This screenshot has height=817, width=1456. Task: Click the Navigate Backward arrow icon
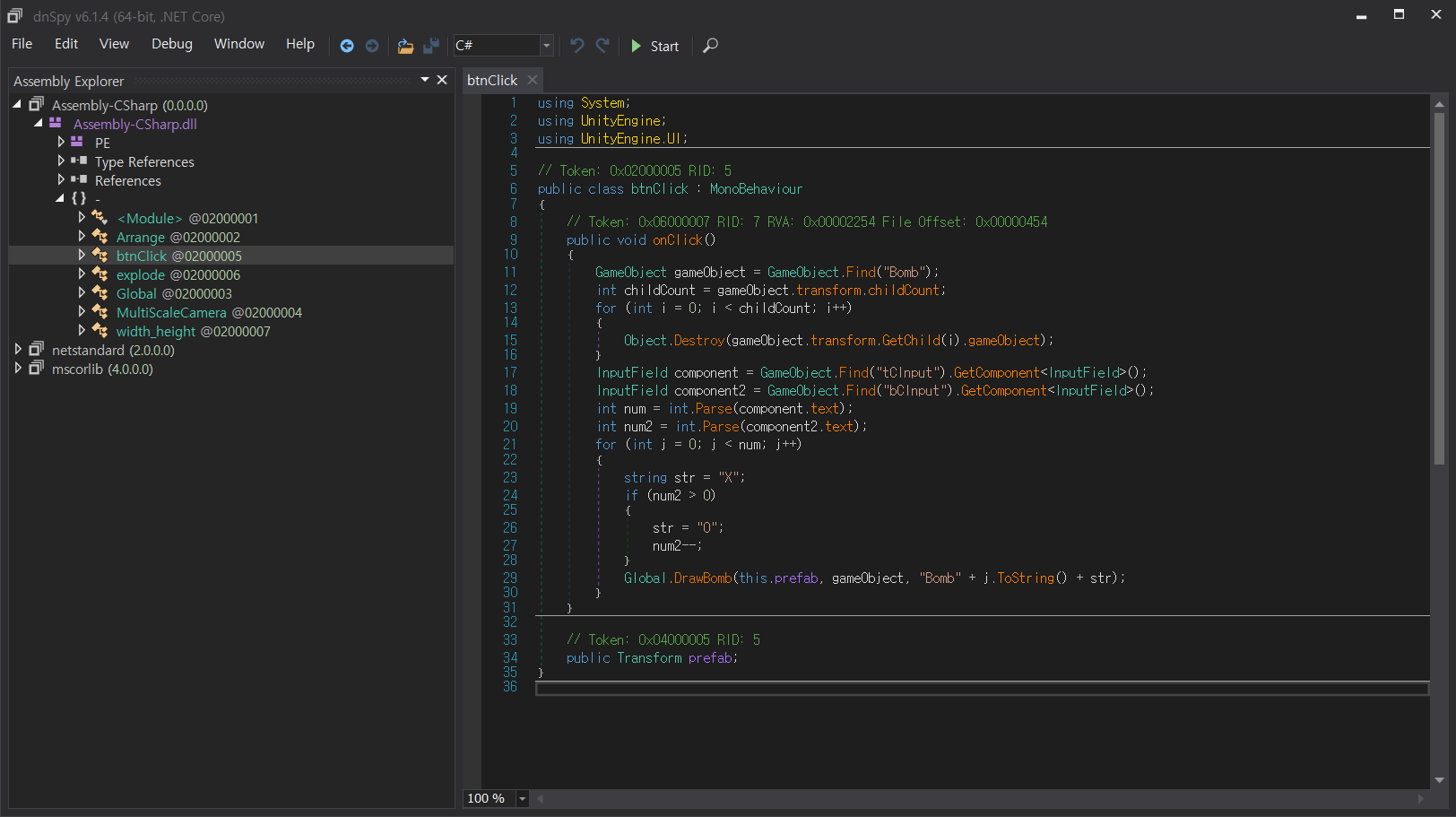point(347,46)
